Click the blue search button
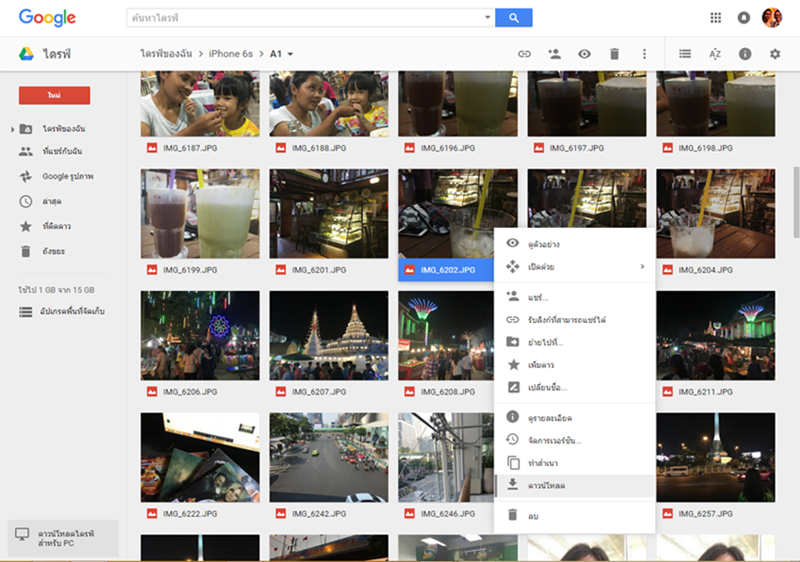This screenshot has width=800, height=562. (514, 18)
